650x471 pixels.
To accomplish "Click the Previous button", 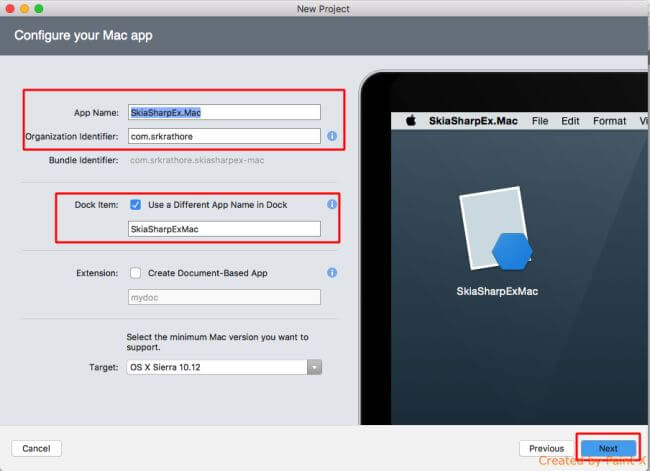I will pos(546,448).
